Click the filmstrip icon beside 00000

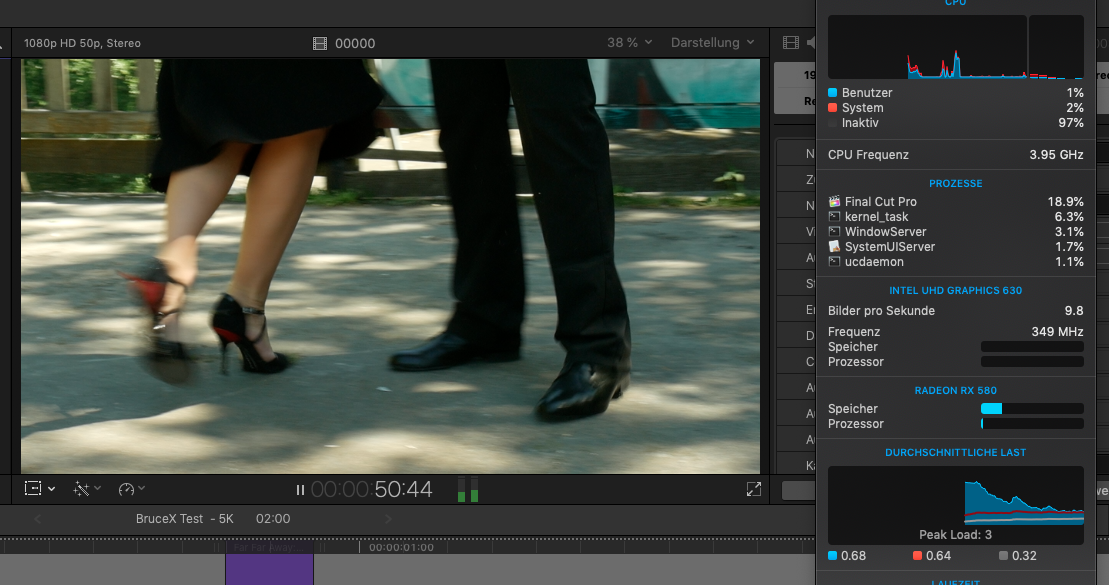pos(320,43)
